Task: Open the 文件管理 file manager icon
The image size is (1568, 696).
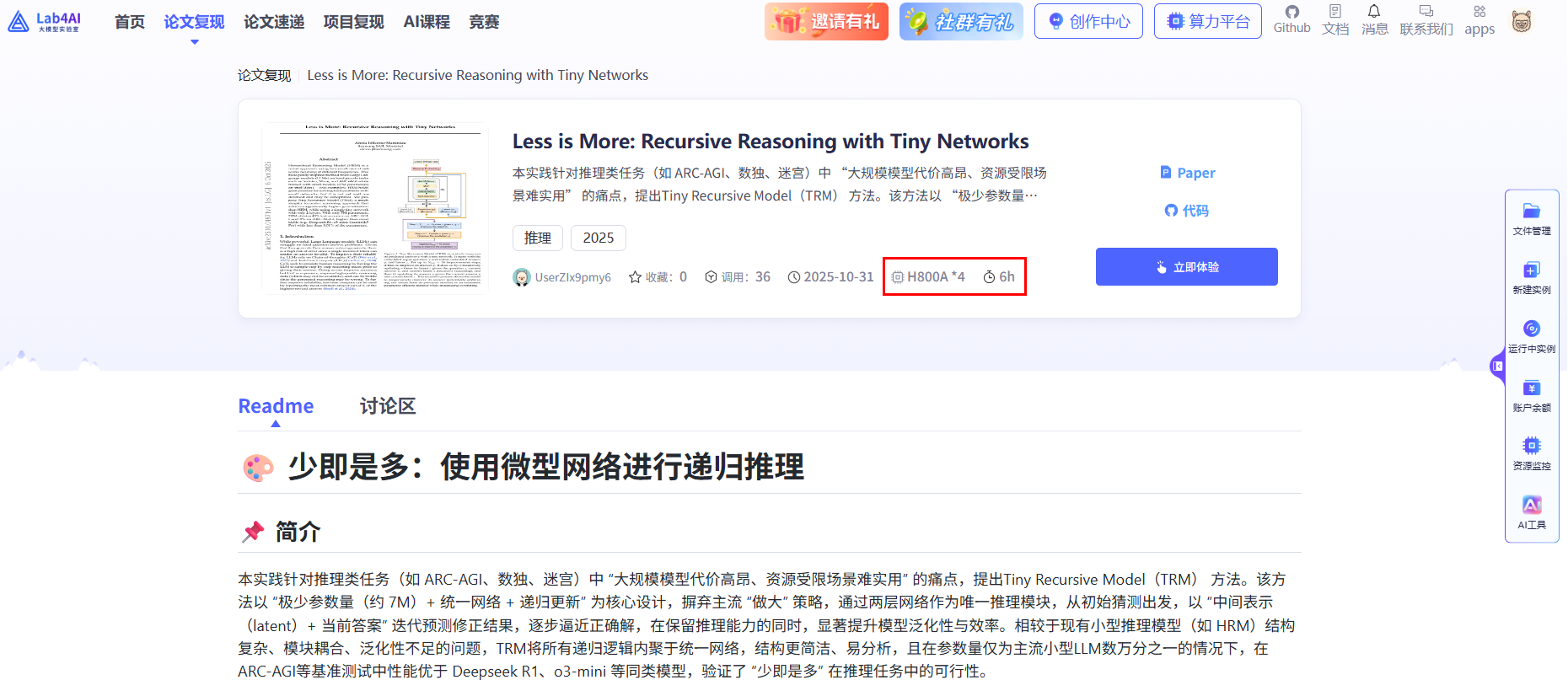Action: pos(1531,211)
